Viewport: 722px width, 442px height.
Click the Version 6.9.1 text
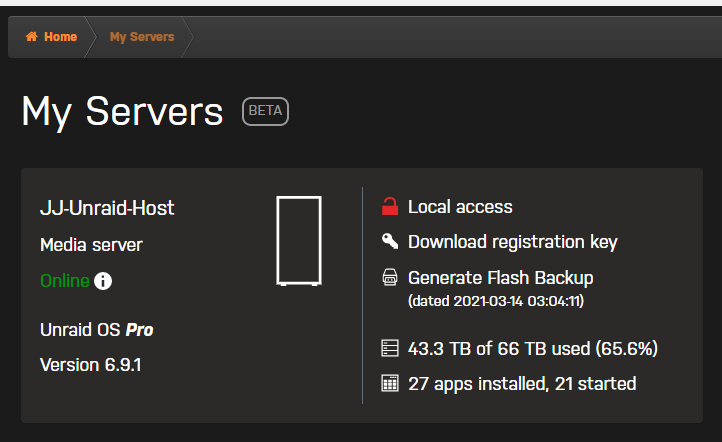91,365
